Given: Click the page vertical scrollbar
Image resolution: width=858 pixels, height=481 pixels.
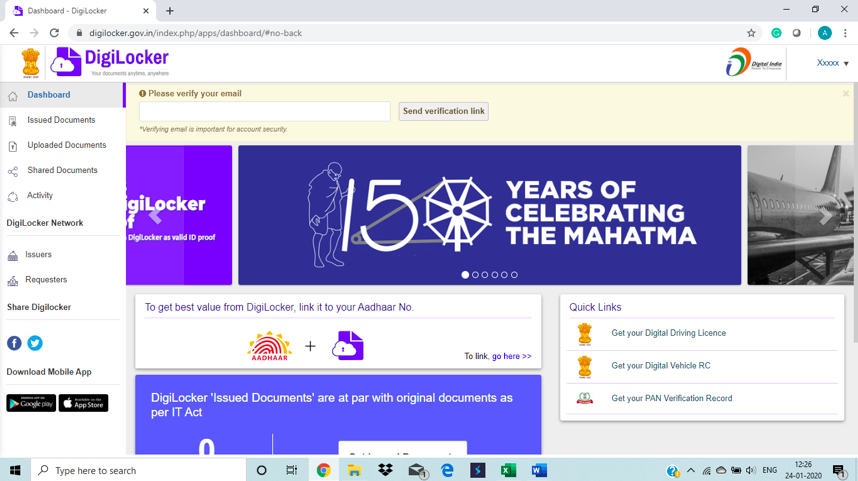Looking at the screenshot, I should click(x=855, y=213).
